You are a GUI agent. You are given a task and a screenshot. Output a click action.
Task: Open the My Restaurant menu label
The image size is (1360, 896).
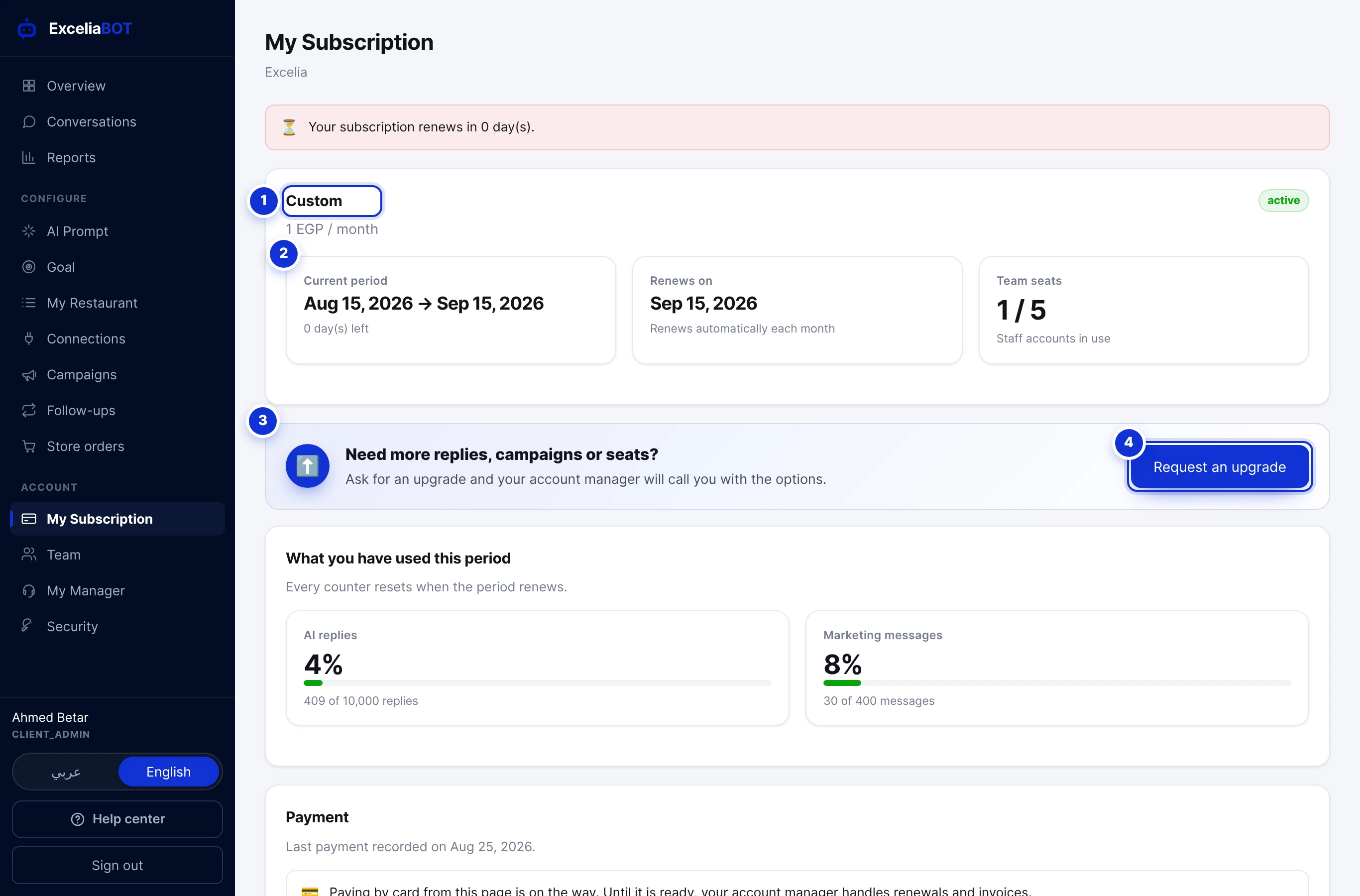click(x=92, y=303)
